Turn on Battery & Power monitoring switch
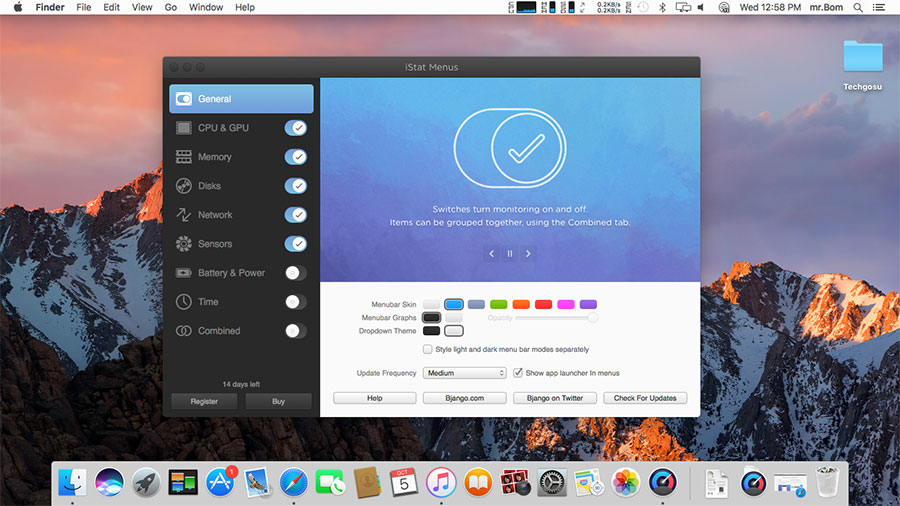This screenshot has height=506, width=900. pos(296,273)
